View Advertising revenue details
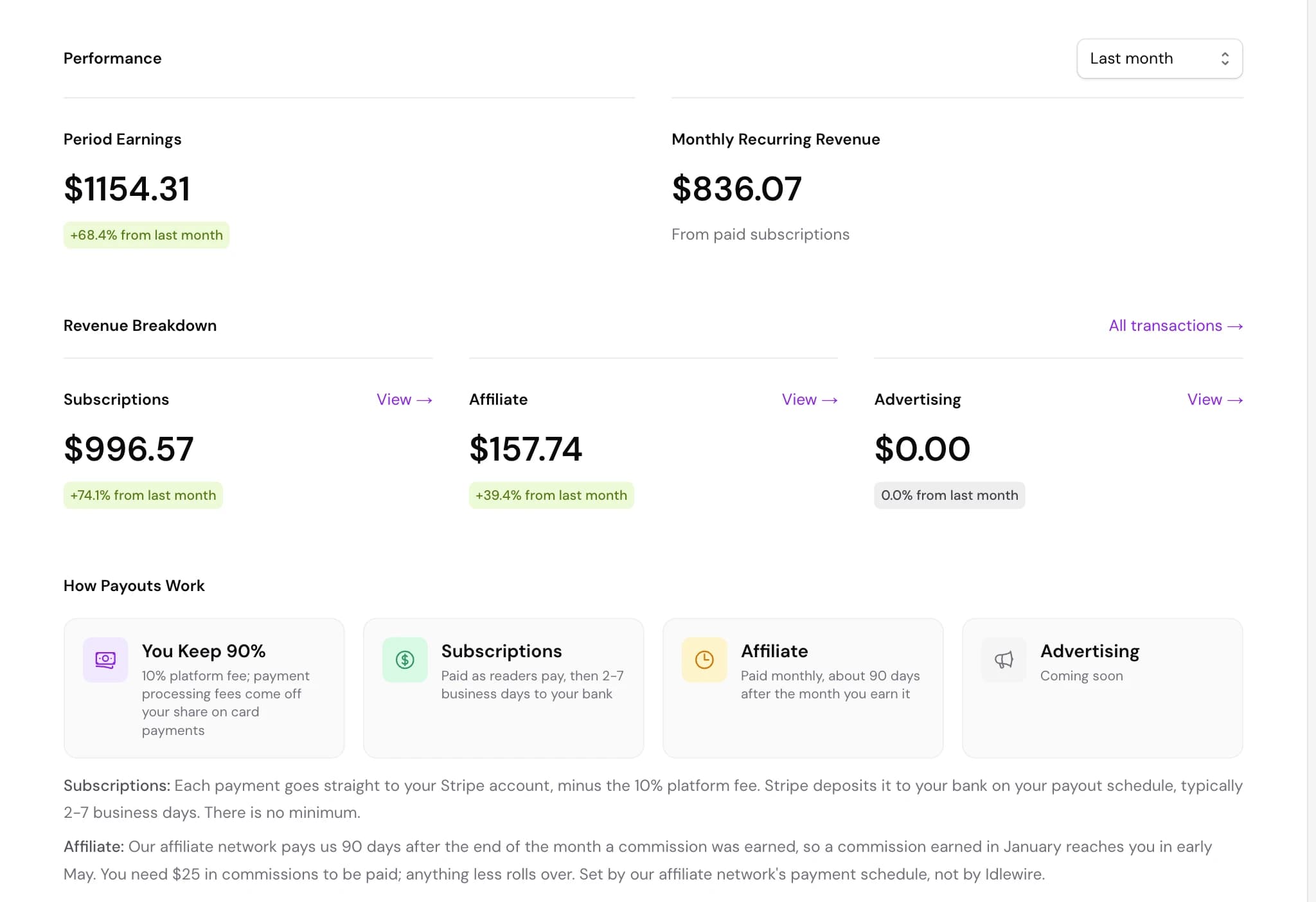The height and width of the screenshot is (902, 1316). (1215, 400)
